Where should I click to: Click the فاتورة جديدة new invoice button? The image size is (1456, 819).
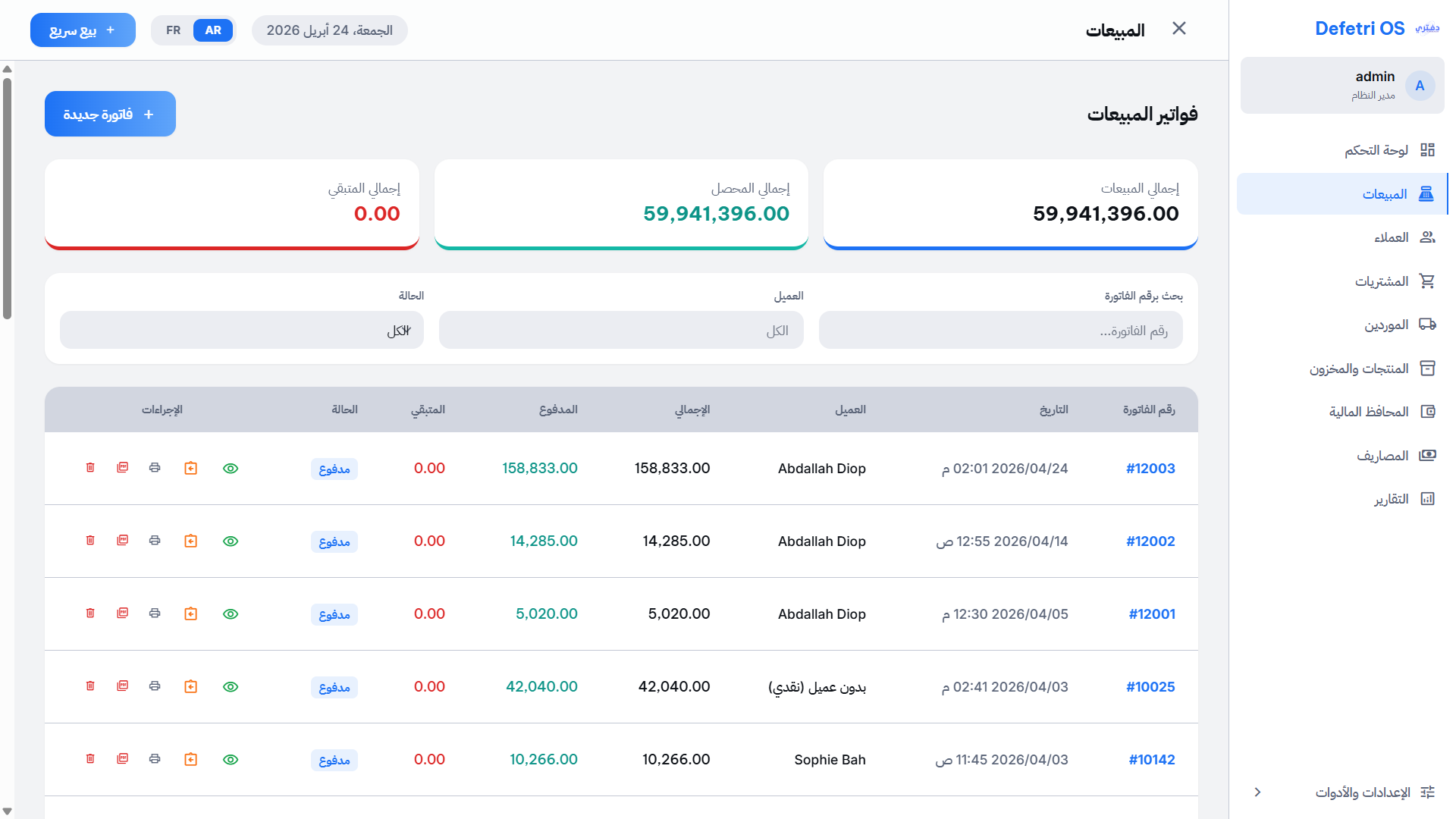pos(109,114)
